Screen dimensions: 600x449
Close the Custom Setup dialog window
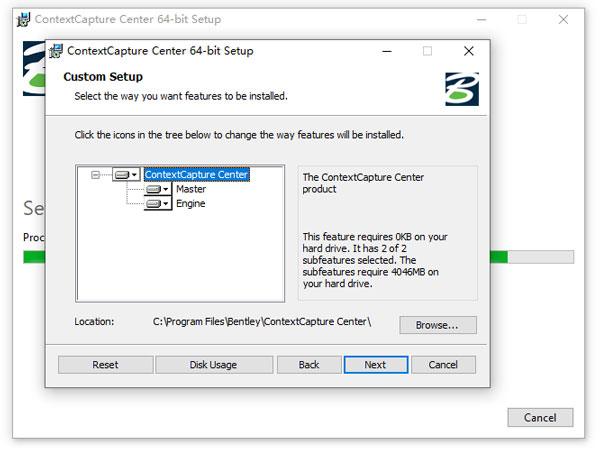[468, 51]
